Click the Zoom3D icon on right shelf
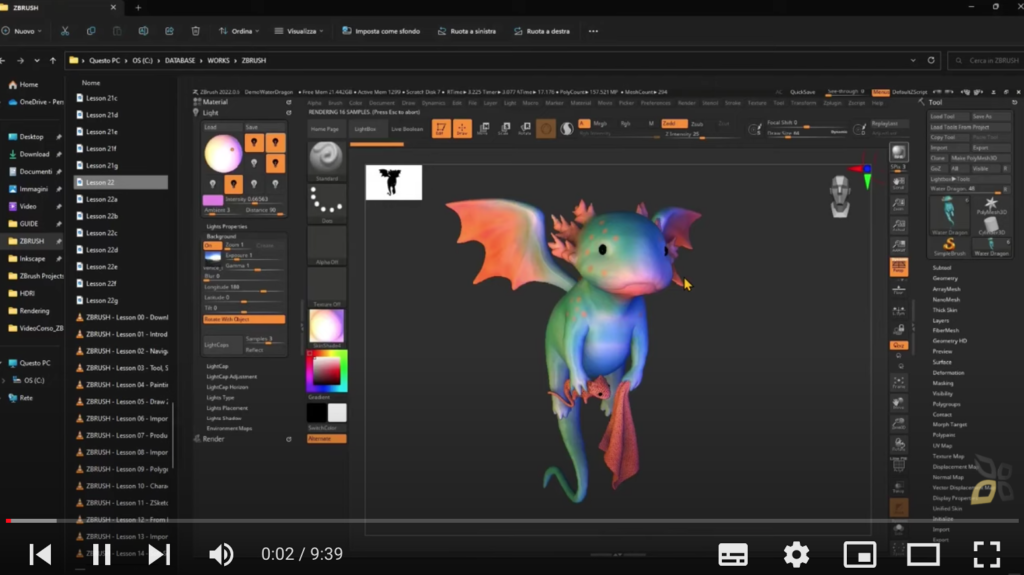 (x=899, y=424)
